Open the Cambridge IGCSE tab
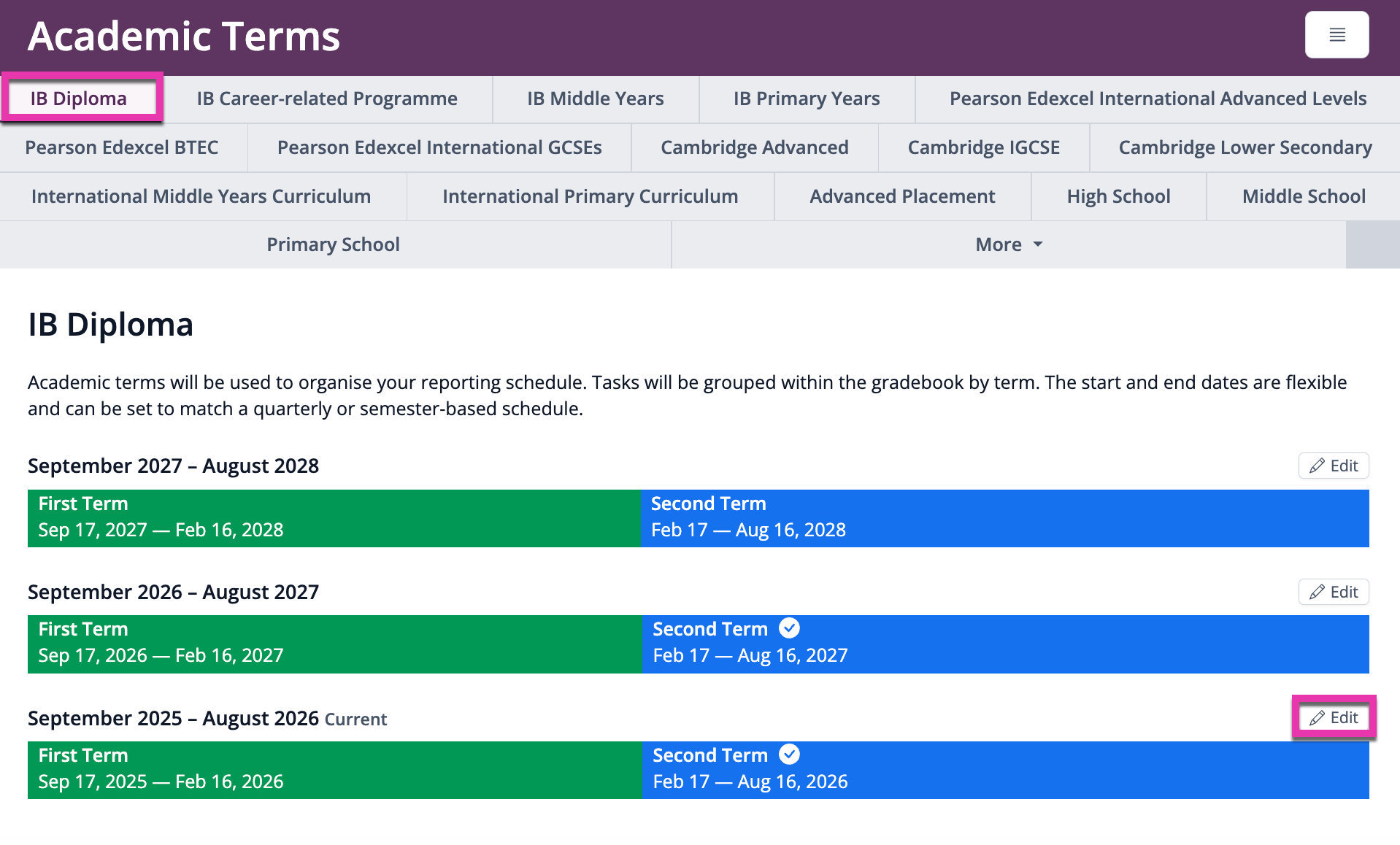Viewport: 1400px width, 845px height. pyautogui.click(x=984, y=147)
